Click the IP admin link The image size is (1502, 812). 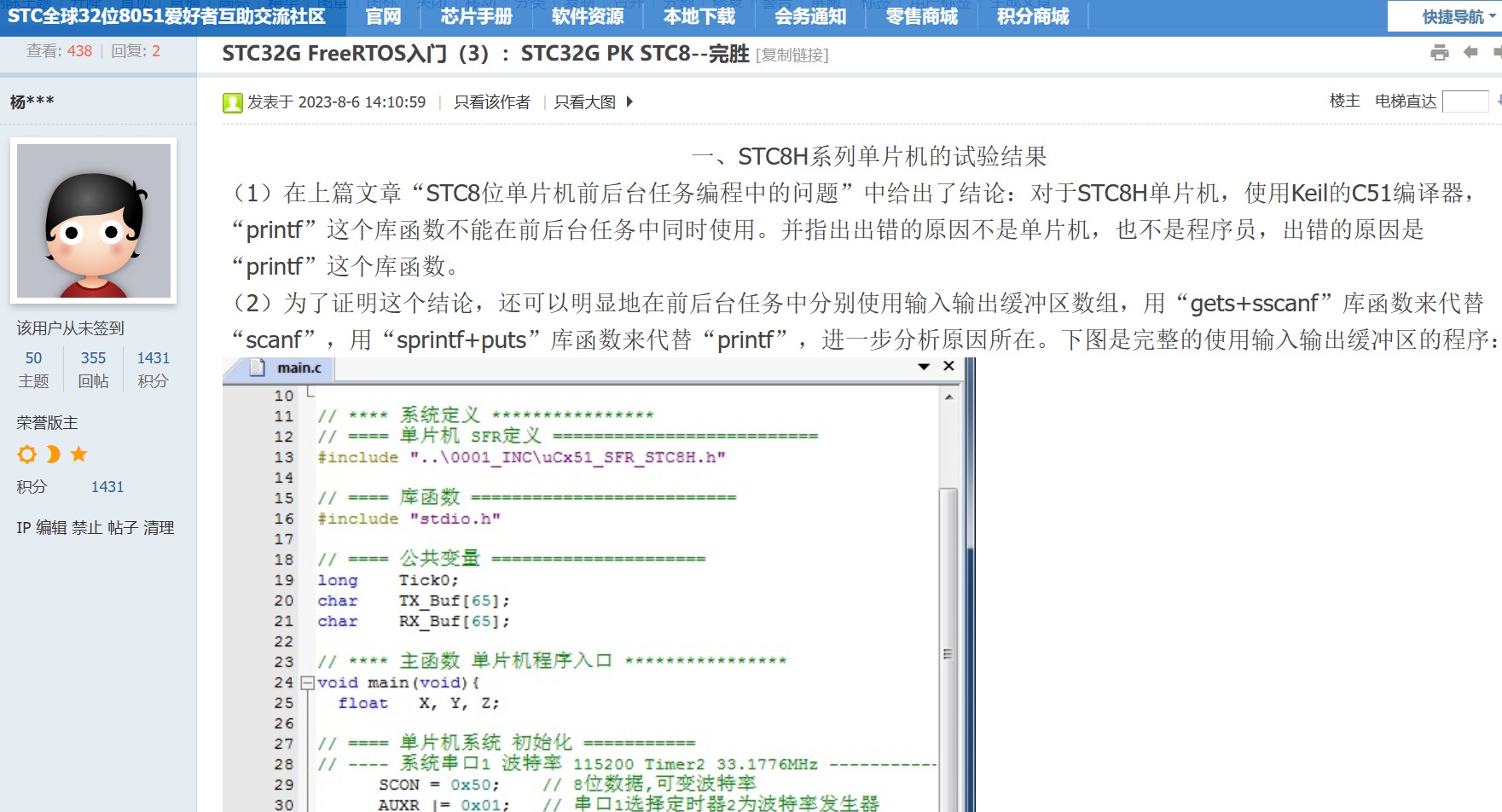[24, 528]
